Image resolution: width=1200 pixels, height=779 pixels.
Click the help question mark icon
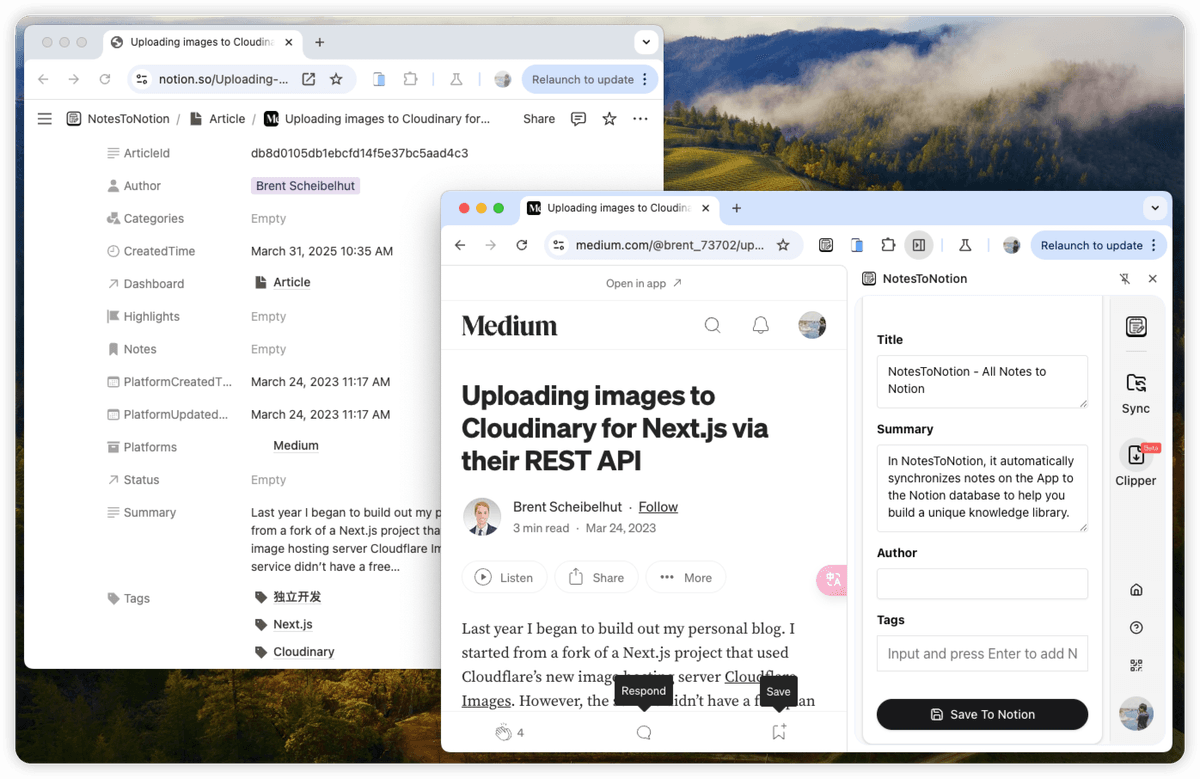(1136, 628)
